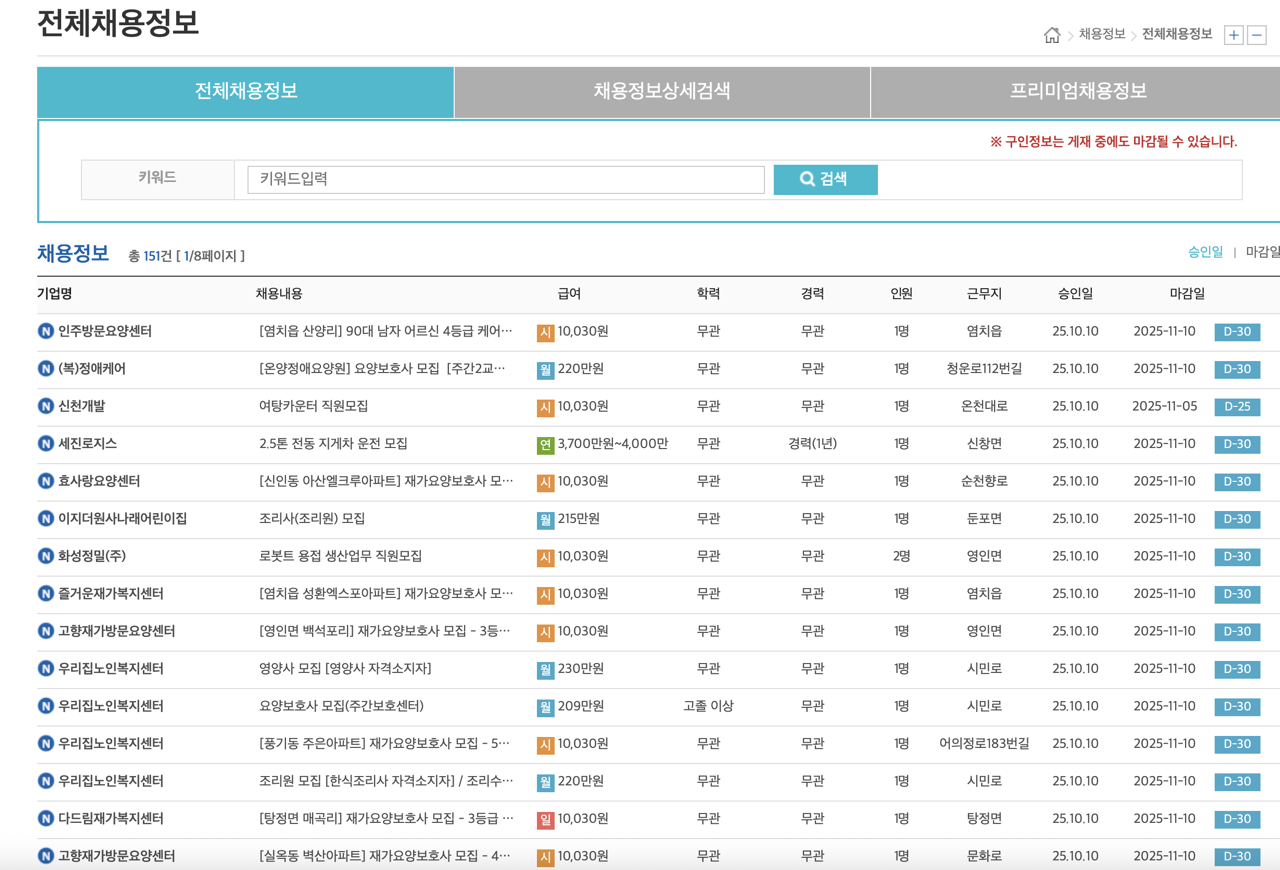Click the D-25 deadline badge for 신천개발
Screen dimensions: 1280x870
pyautogui.click(x=1237, y=406)
